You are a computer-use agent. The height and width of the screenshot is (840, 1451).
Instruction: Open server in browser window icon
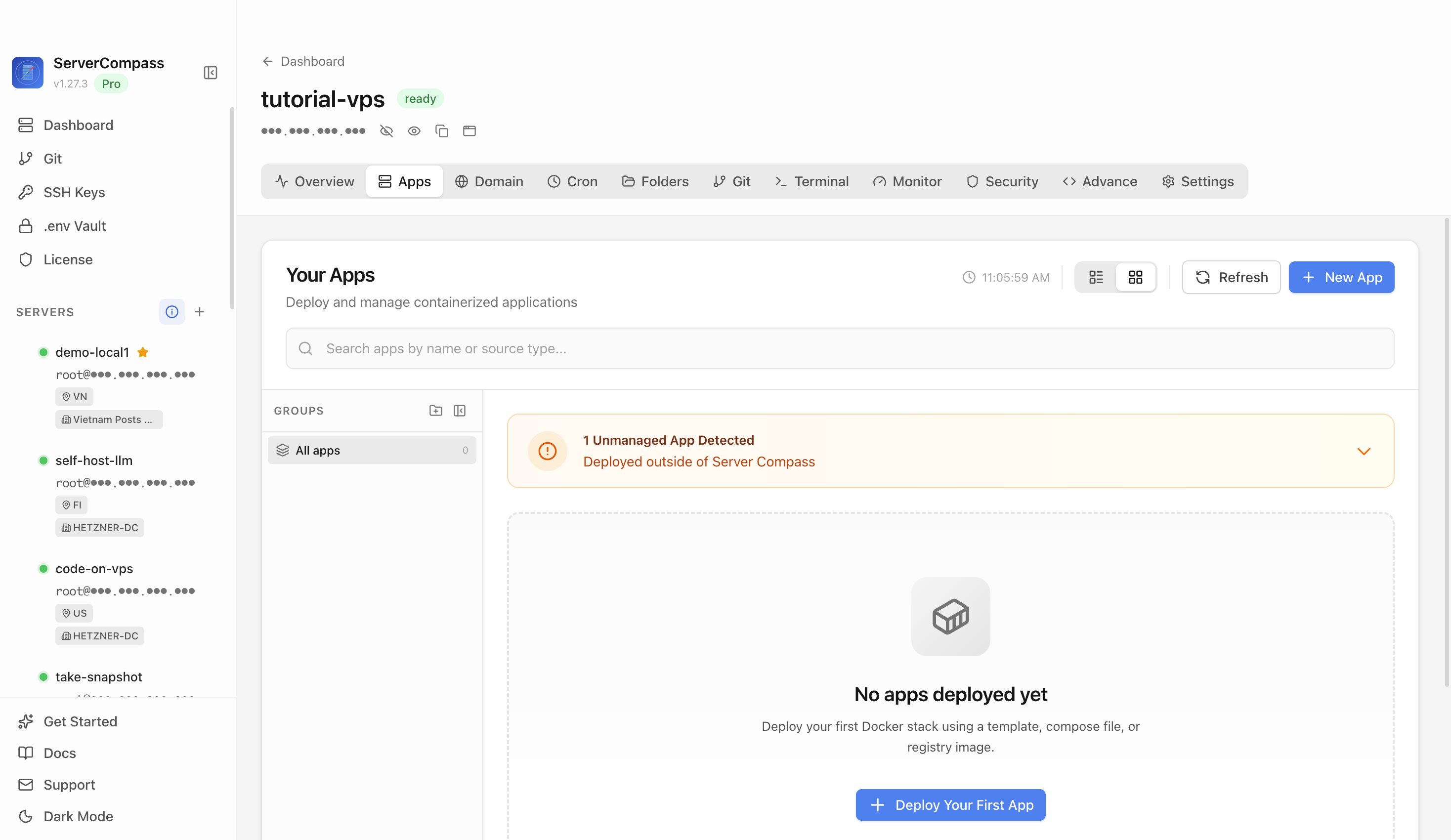pyautogui.click(x=469, y=131)
